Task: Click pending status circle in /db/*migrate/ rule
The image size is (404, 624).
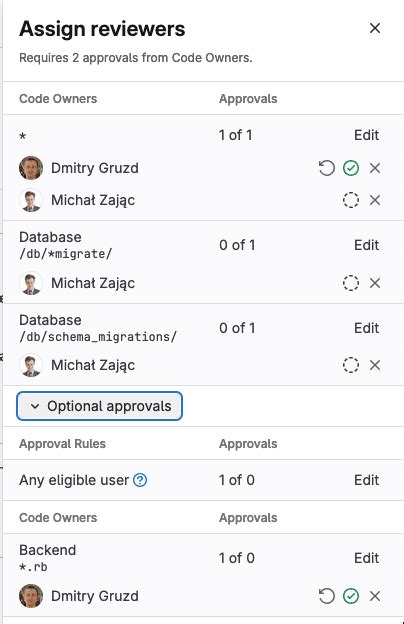Action: pyautogui.click(x=351, y=283)
